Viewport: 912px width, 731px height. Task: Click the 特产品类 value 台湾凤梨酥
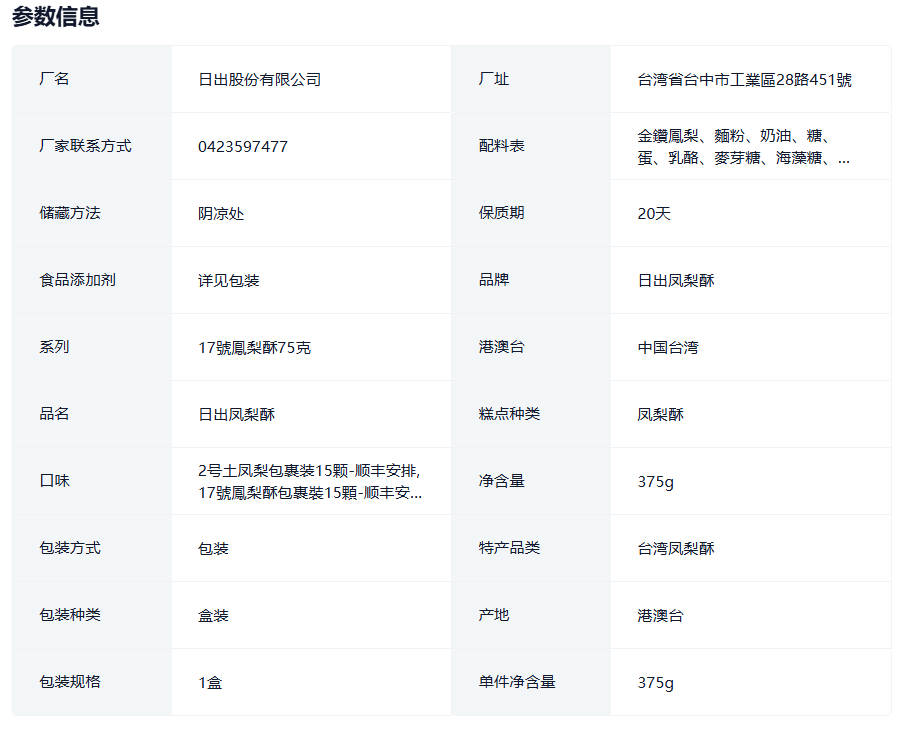[676, 549]
